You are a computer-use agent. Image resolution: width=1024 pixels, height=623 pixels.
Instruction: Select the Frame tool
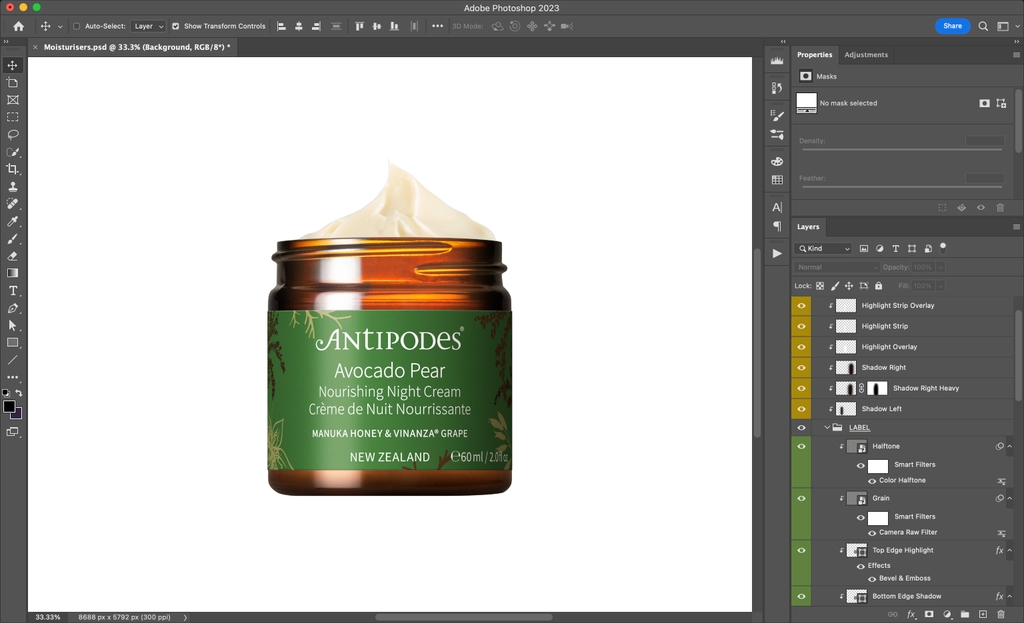12,100
